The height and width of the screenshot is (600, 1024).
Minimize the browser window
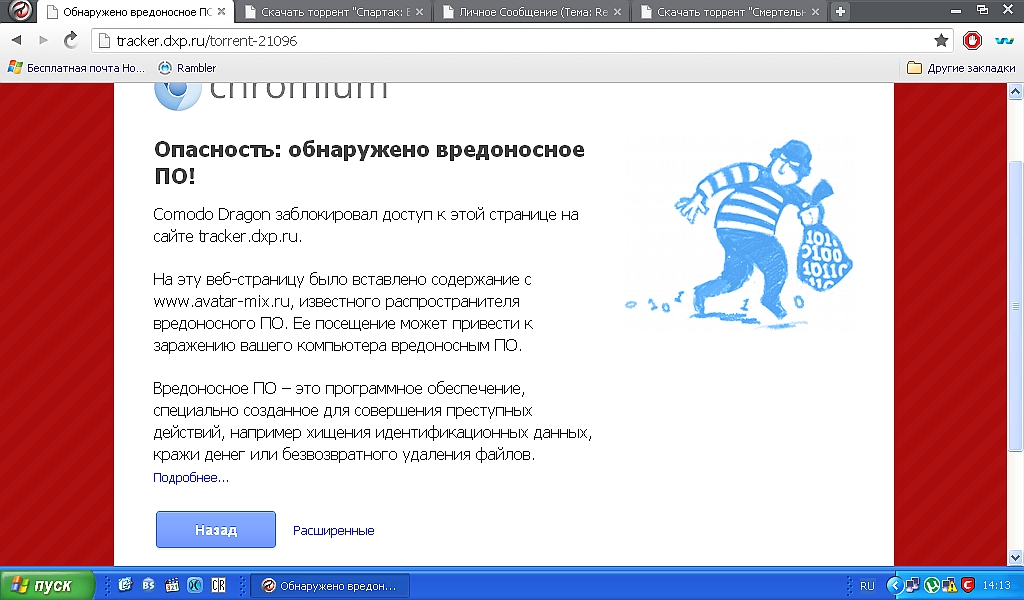pyautogui.click(x=956, y=11)
